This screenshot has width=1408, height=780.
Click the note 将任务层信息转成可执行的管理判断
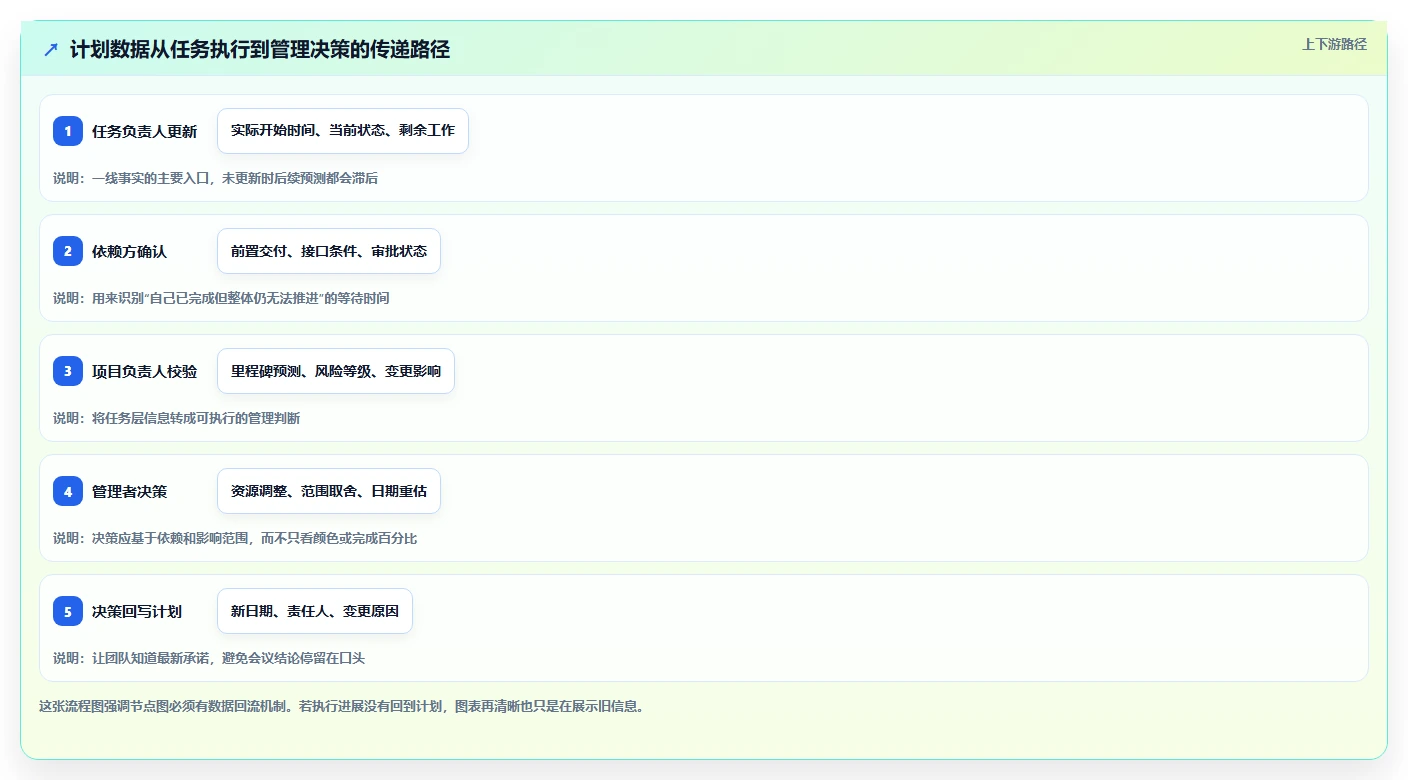point(177,418)
